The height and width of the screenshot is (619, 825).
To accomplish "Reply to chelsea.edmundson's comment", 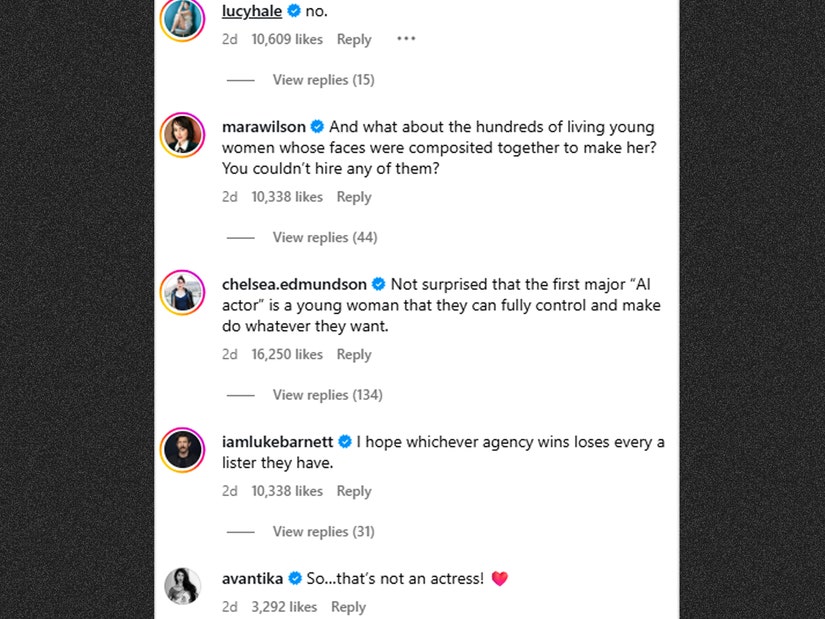I will pos(354,354).
